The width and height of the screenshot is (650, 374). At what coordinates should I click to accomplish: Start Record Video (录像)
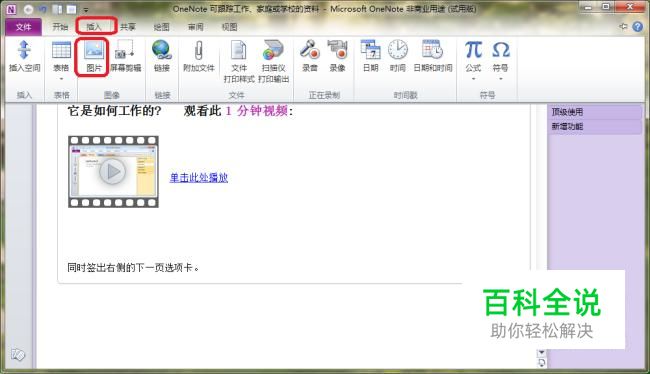[x=337, y=57]
